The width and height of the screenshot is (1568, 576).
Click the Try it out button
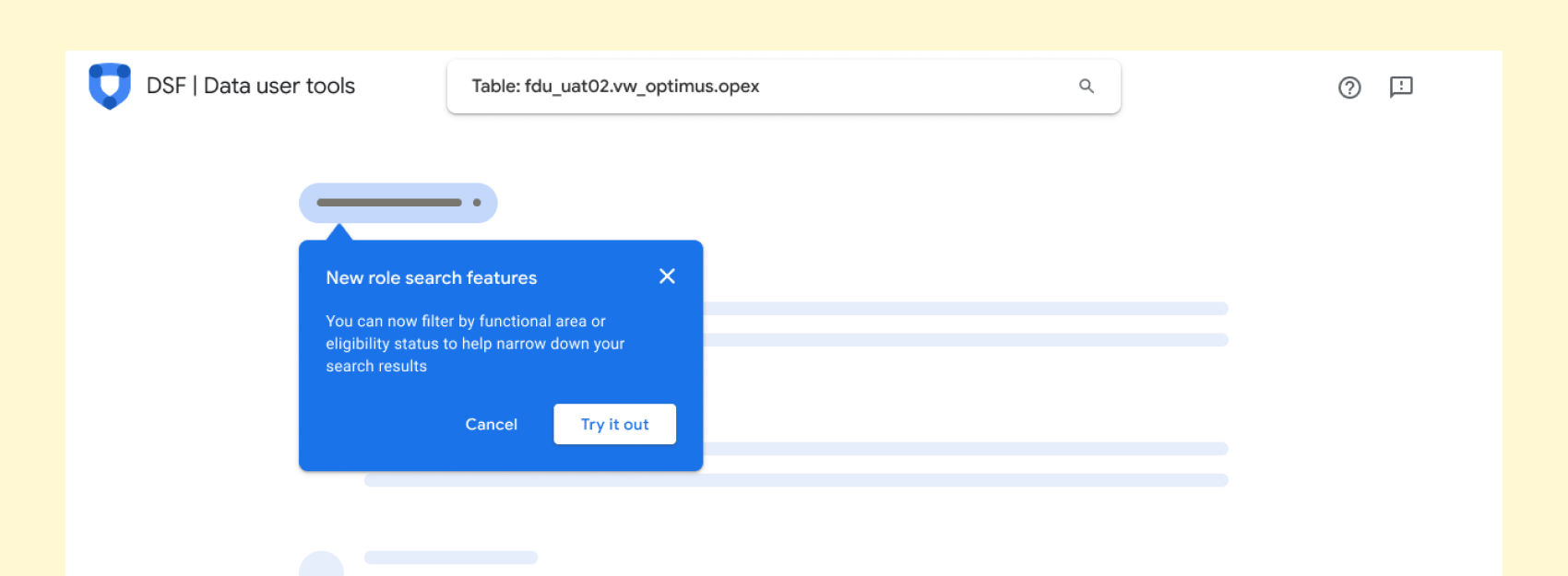(x=614, y=424)
